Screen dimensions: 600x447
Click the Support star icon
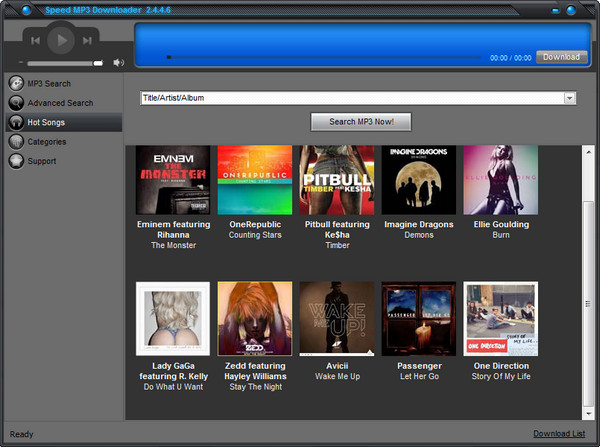16,160
